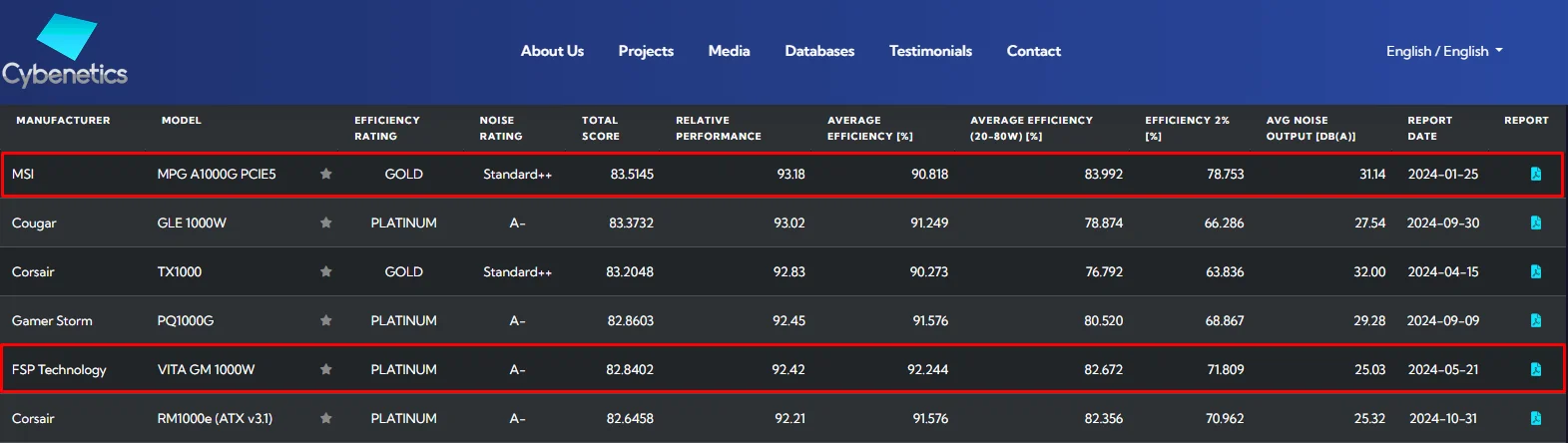The height and width of the screenshot is (443, 1568).
Task: Star the Corsair RM1000e row
Action: click(x=325, y=418)
